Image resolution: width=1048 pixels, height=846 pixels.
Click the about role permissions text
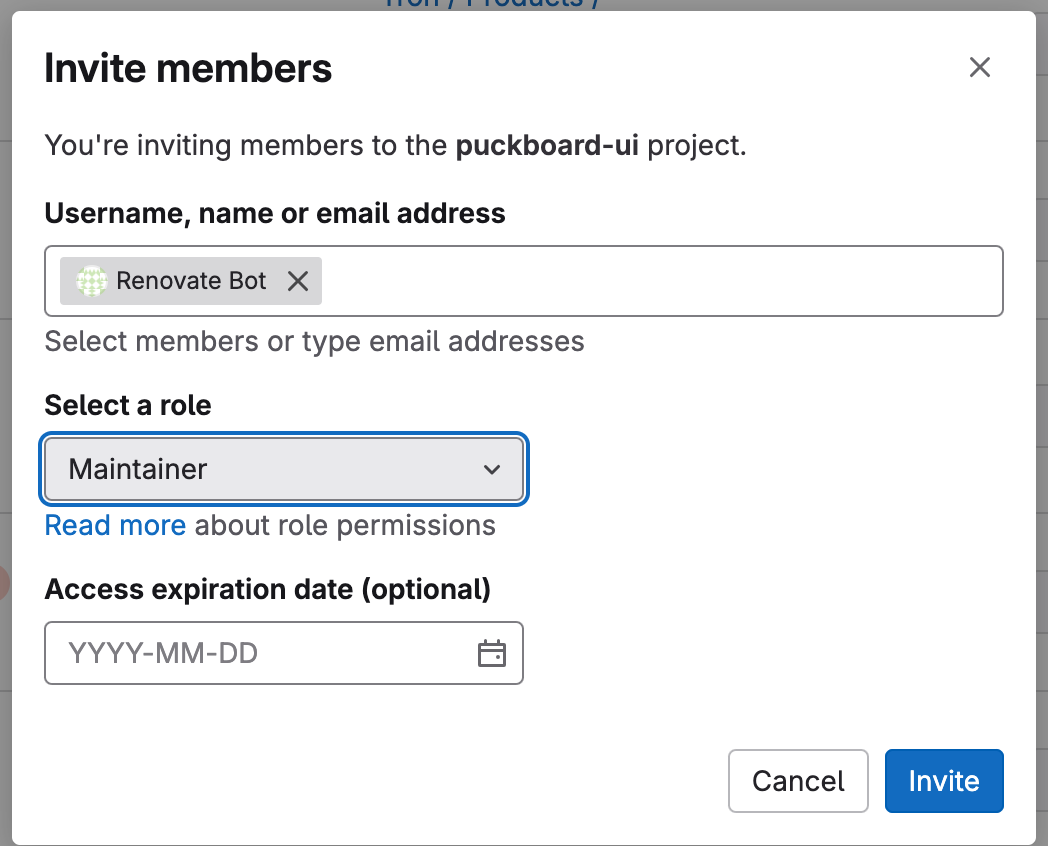(345, 526)
